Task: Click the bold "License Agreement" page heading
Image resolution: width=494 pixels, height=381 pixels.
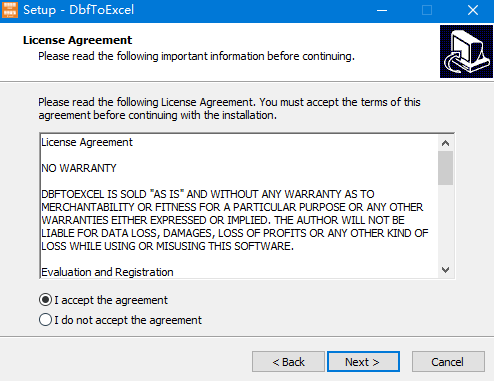Action: tap(77, 40)
